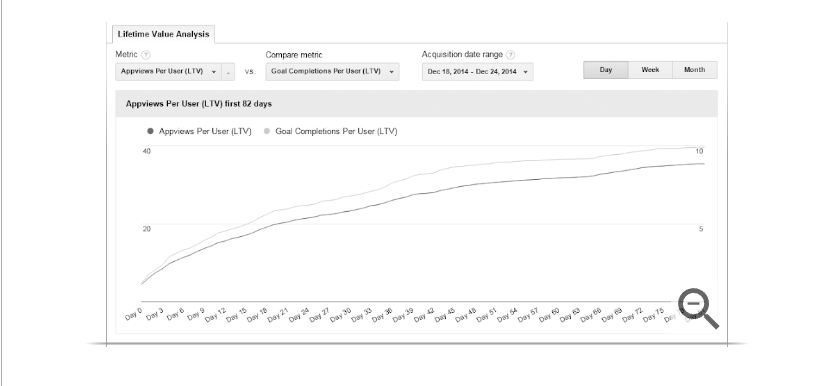Click the Day 63 axis label
Viewport: 832px width, 386px height.
pyautogui.click(x=570, y=315)
